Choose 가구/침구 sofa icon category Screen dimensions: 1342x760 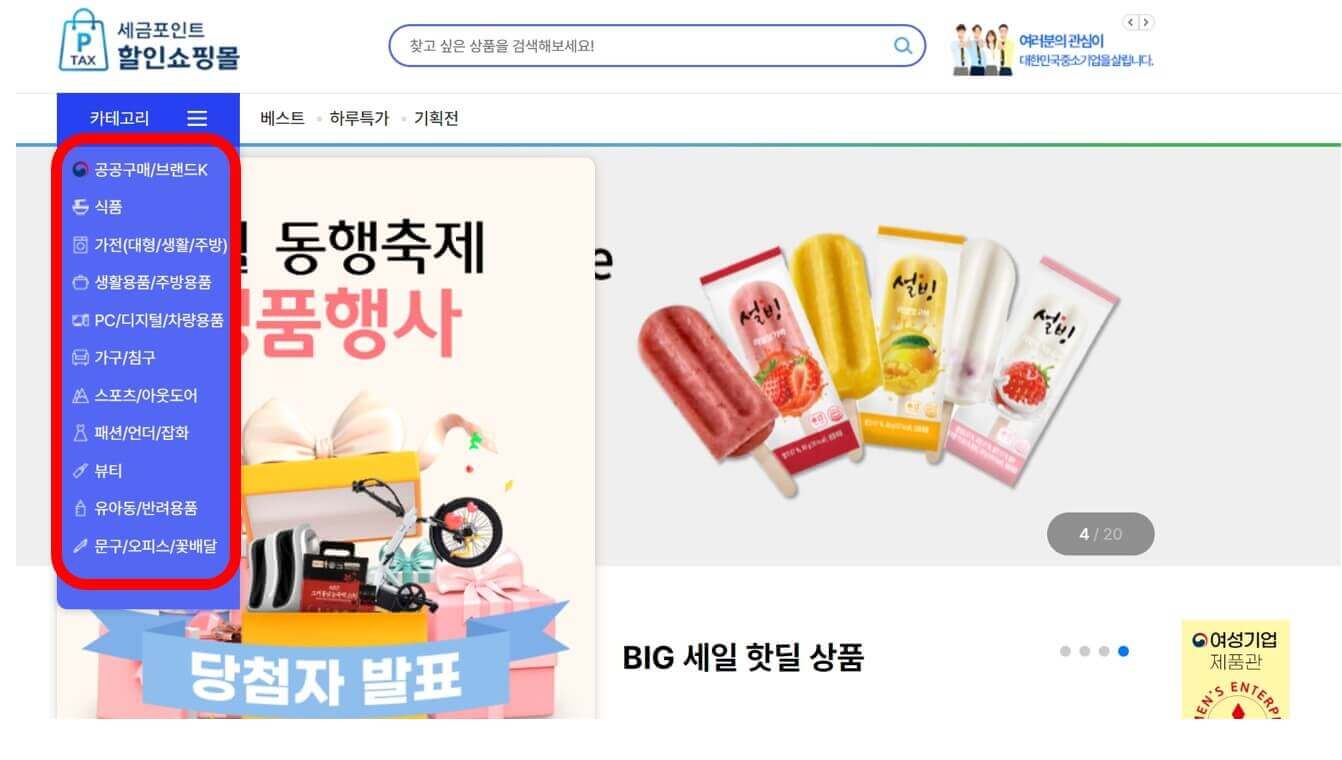tap(114, 358)
